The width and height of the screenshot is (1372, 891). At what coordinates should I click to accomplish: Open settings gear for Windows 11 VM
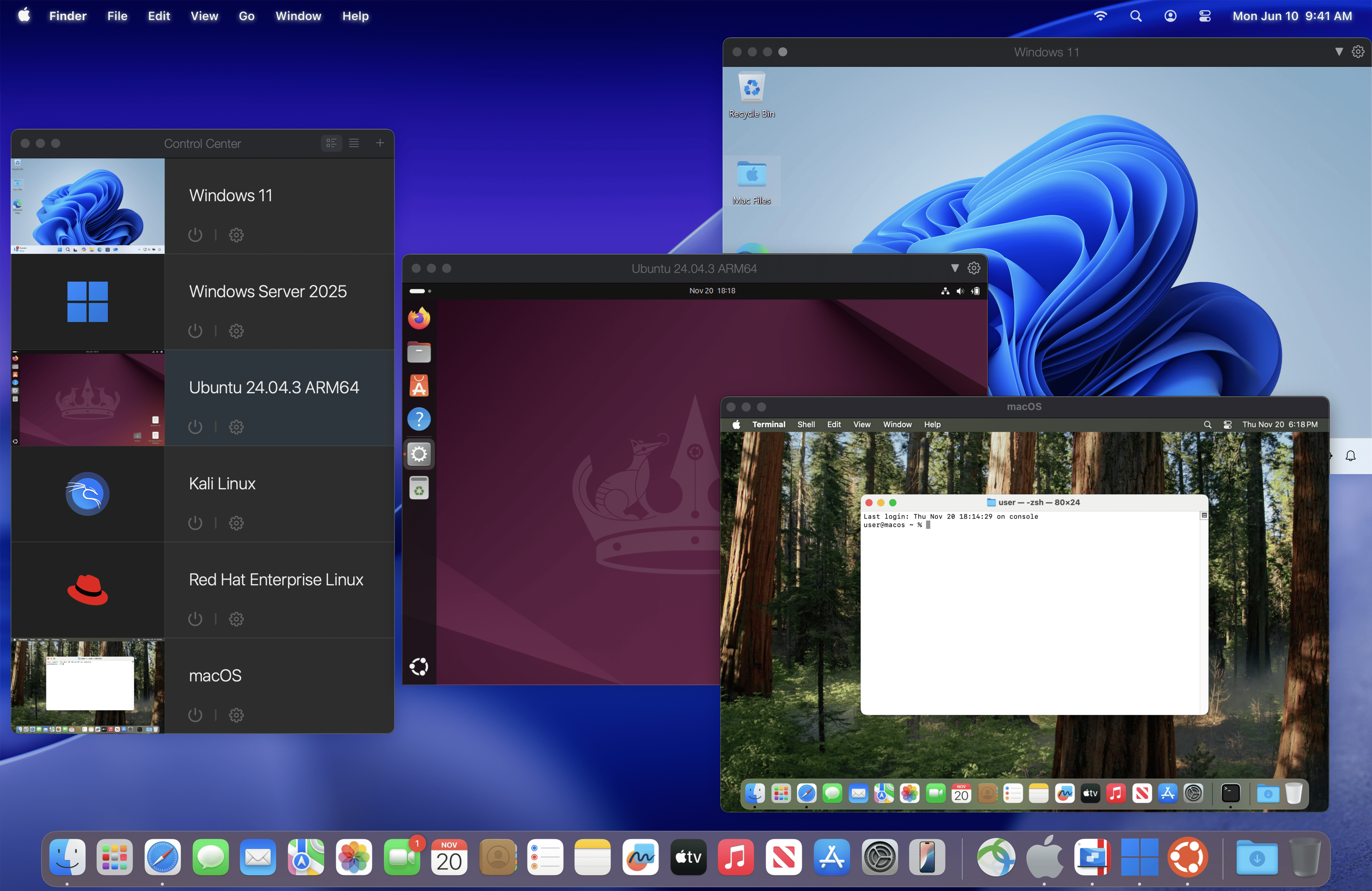click(236, 235)
